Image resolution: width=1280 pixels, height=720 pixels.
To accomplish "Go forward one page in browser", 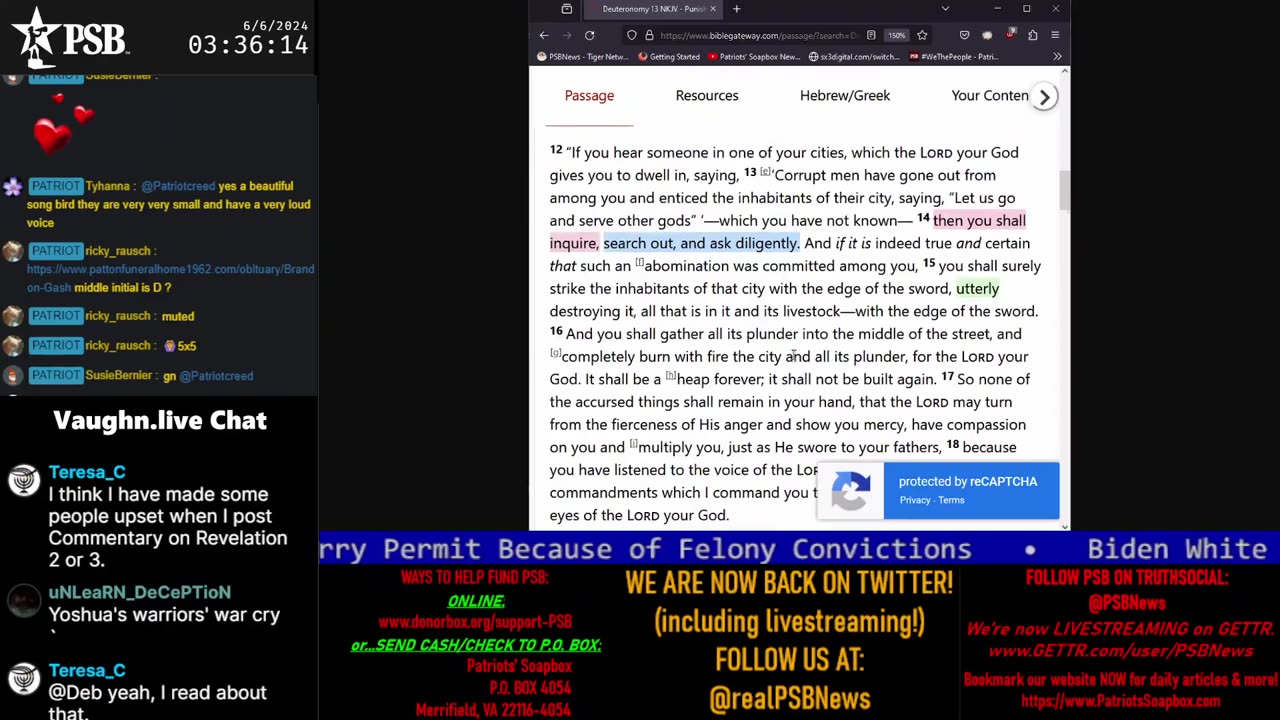I will coord(566,35).
